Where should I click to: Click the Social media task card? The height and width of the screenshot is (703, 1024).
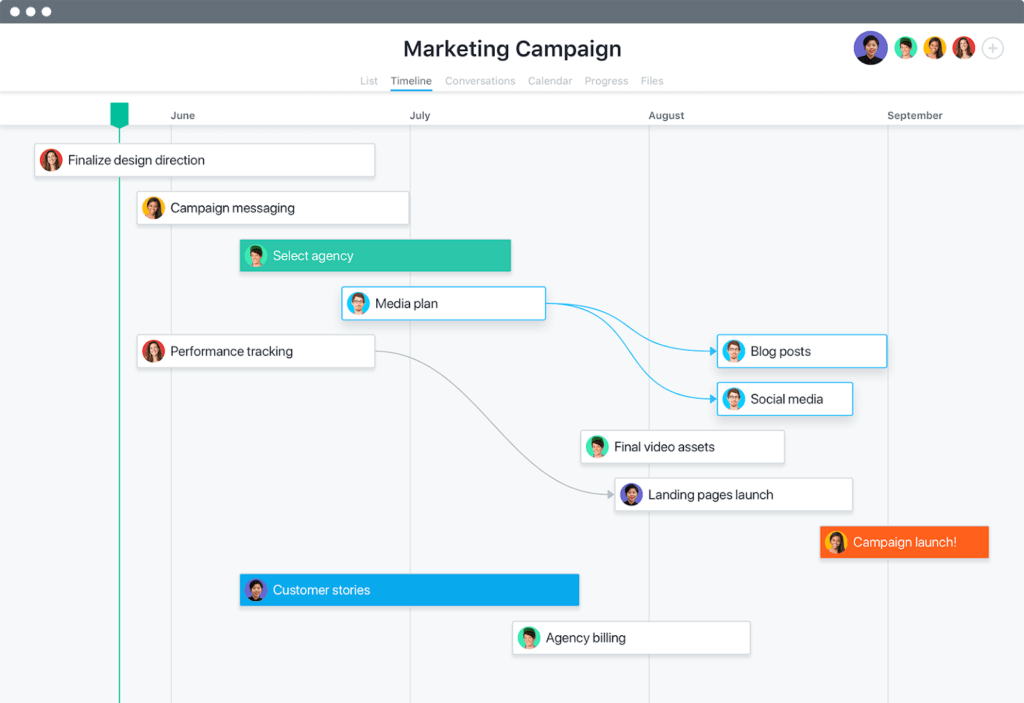(x=784, y=398)
